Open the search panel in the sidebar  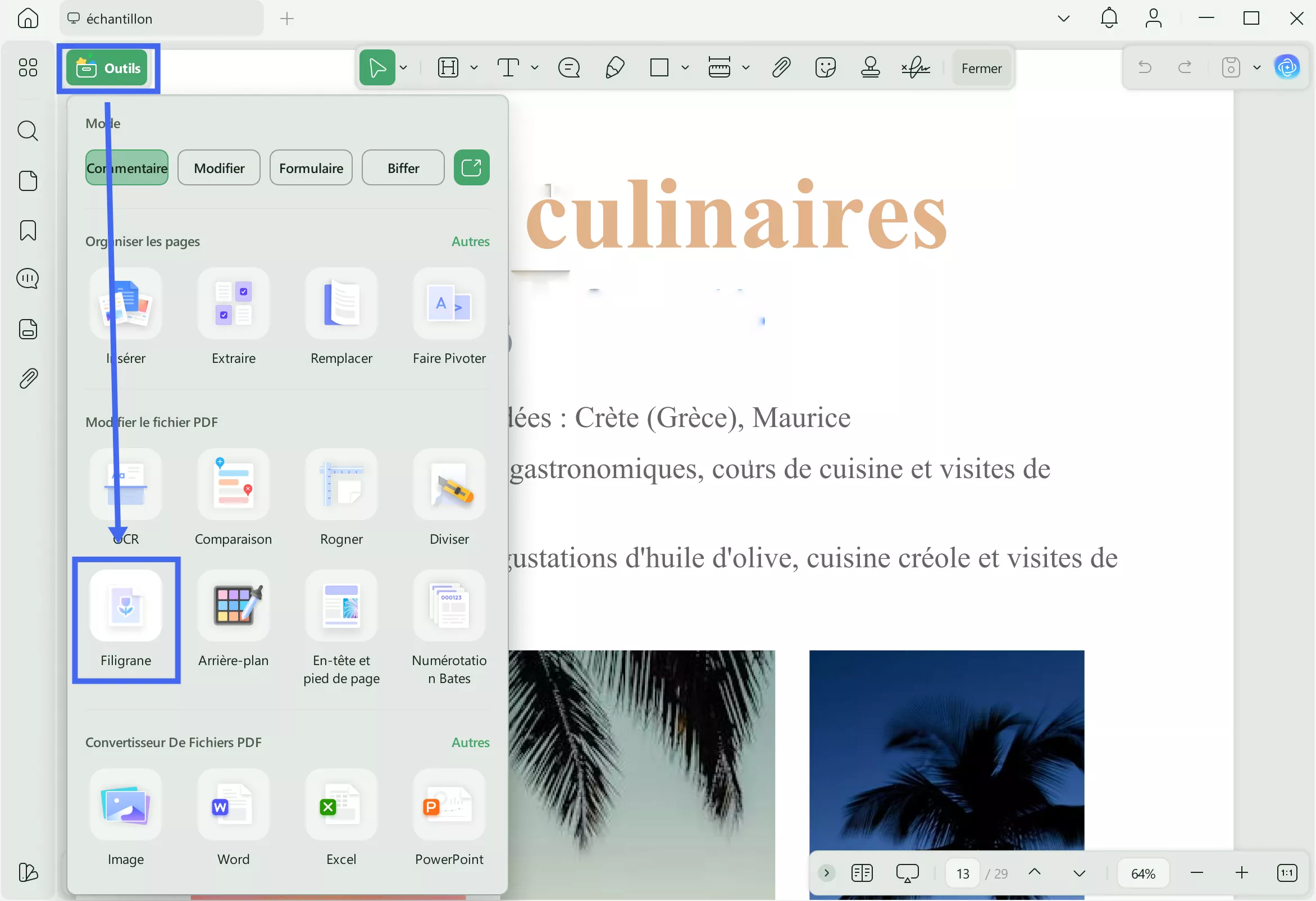click(x=28, y=131)
